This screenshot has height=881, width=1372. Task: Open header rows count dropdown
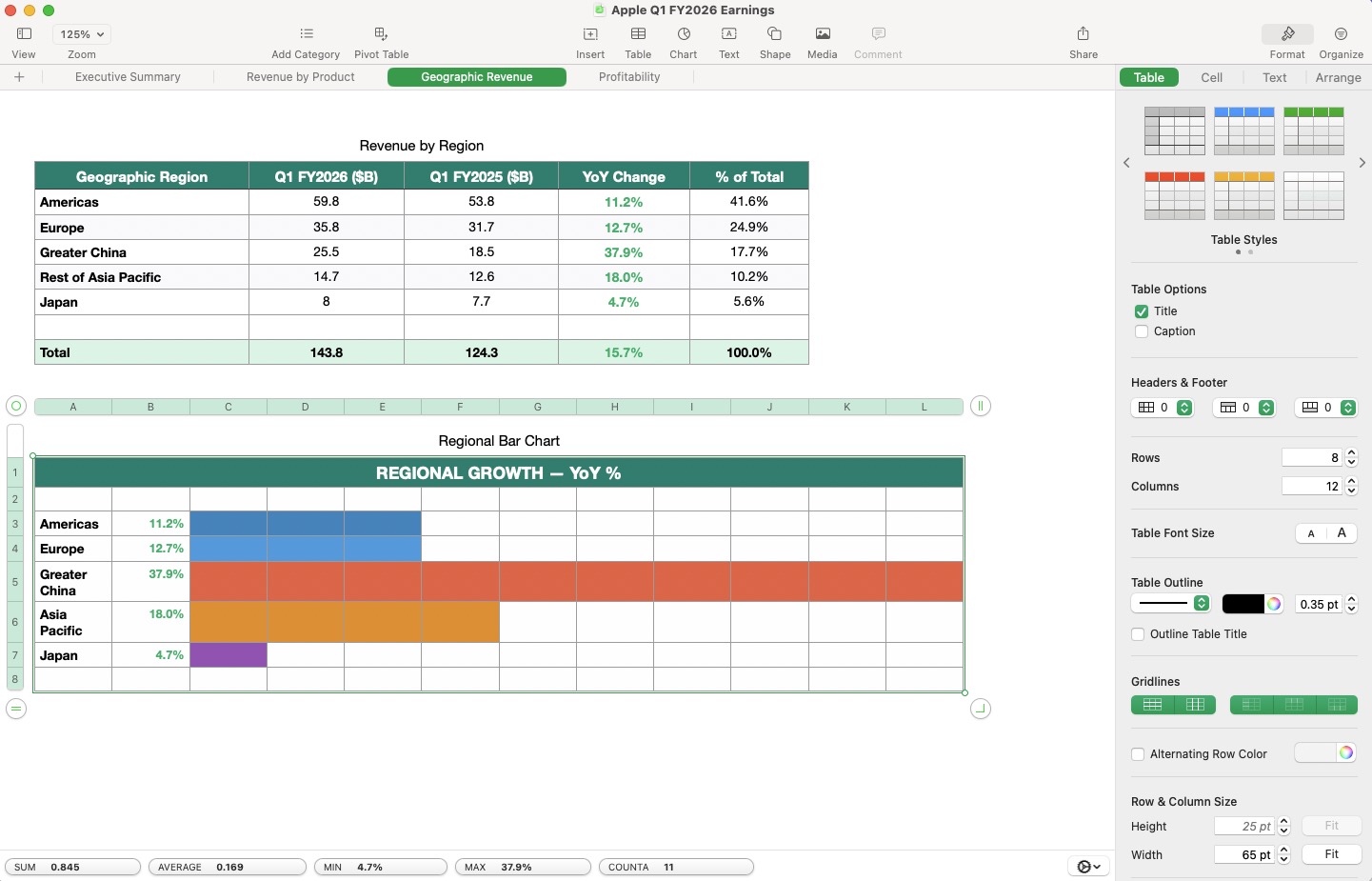pos(1243,408)
